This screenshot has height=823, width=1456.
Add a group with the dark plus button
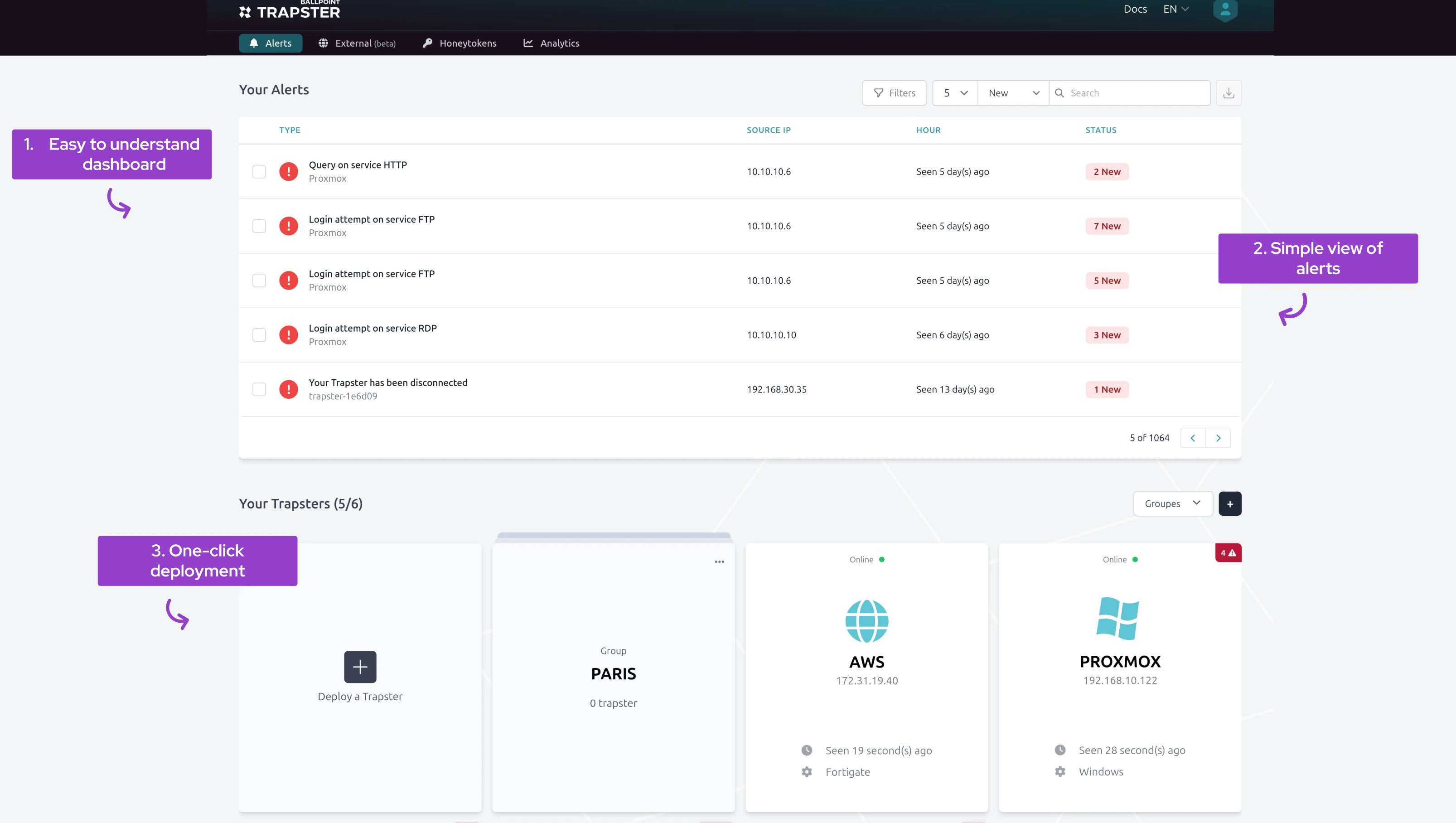click(1230, 503)
